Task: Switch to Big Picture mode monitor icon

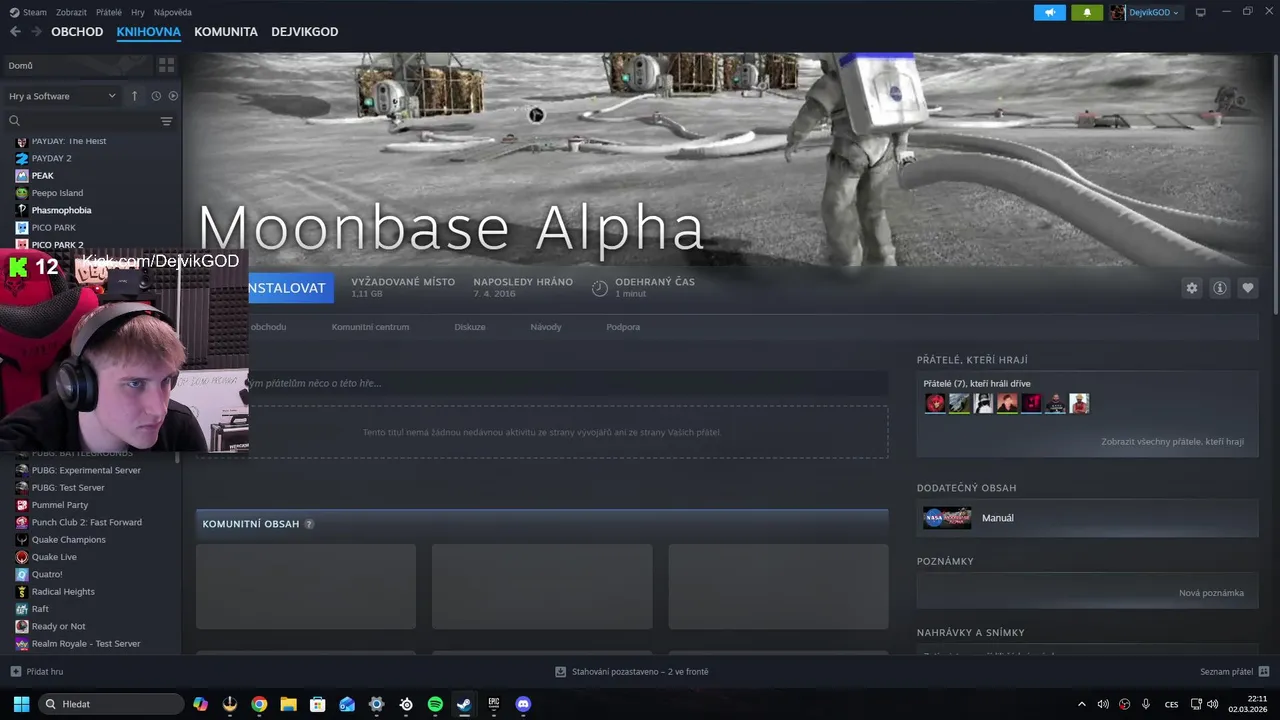Action: (1201, 12)
